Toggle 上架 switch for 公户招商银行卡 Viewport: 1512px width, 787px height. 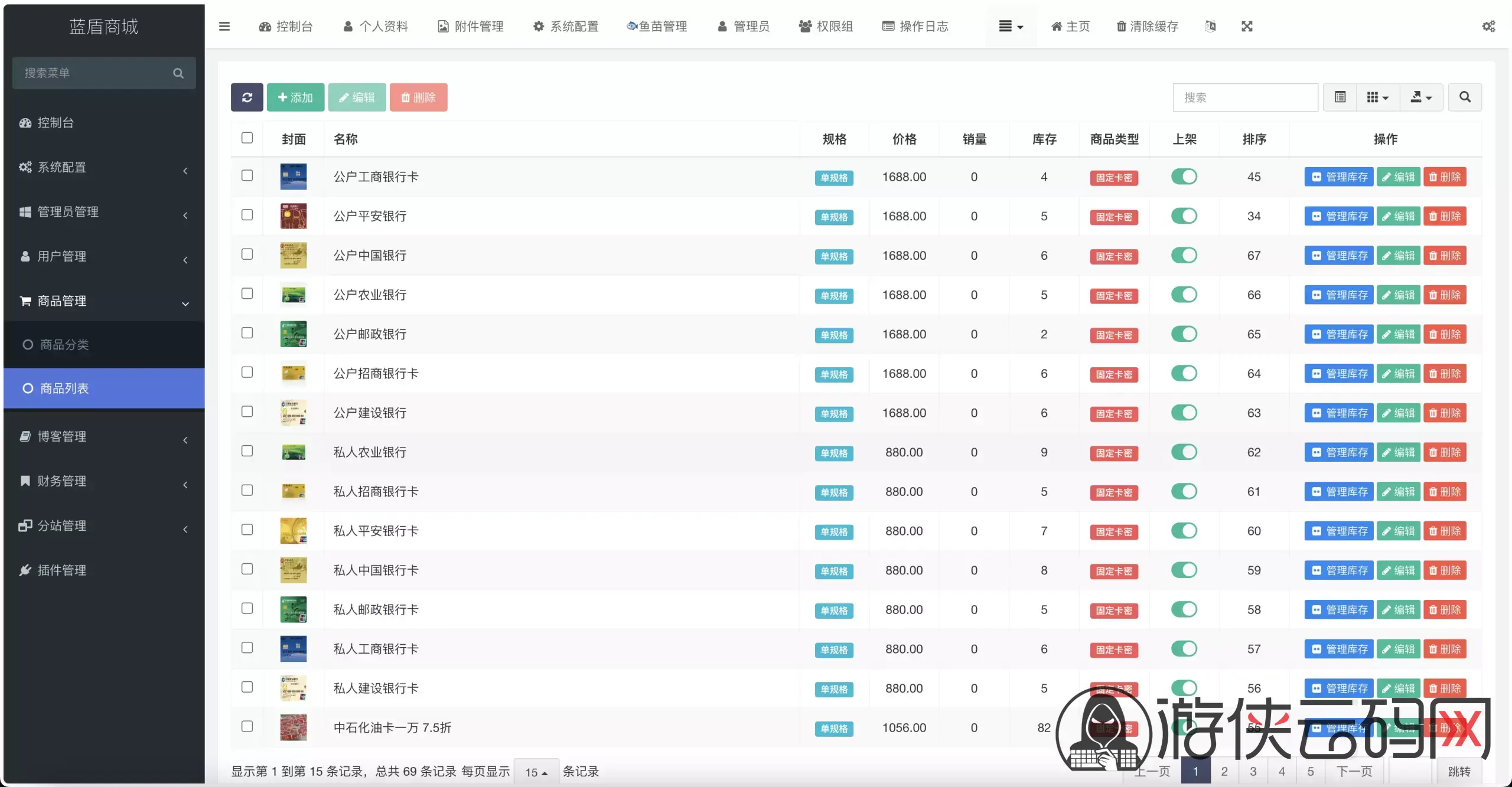[1184, 373]
